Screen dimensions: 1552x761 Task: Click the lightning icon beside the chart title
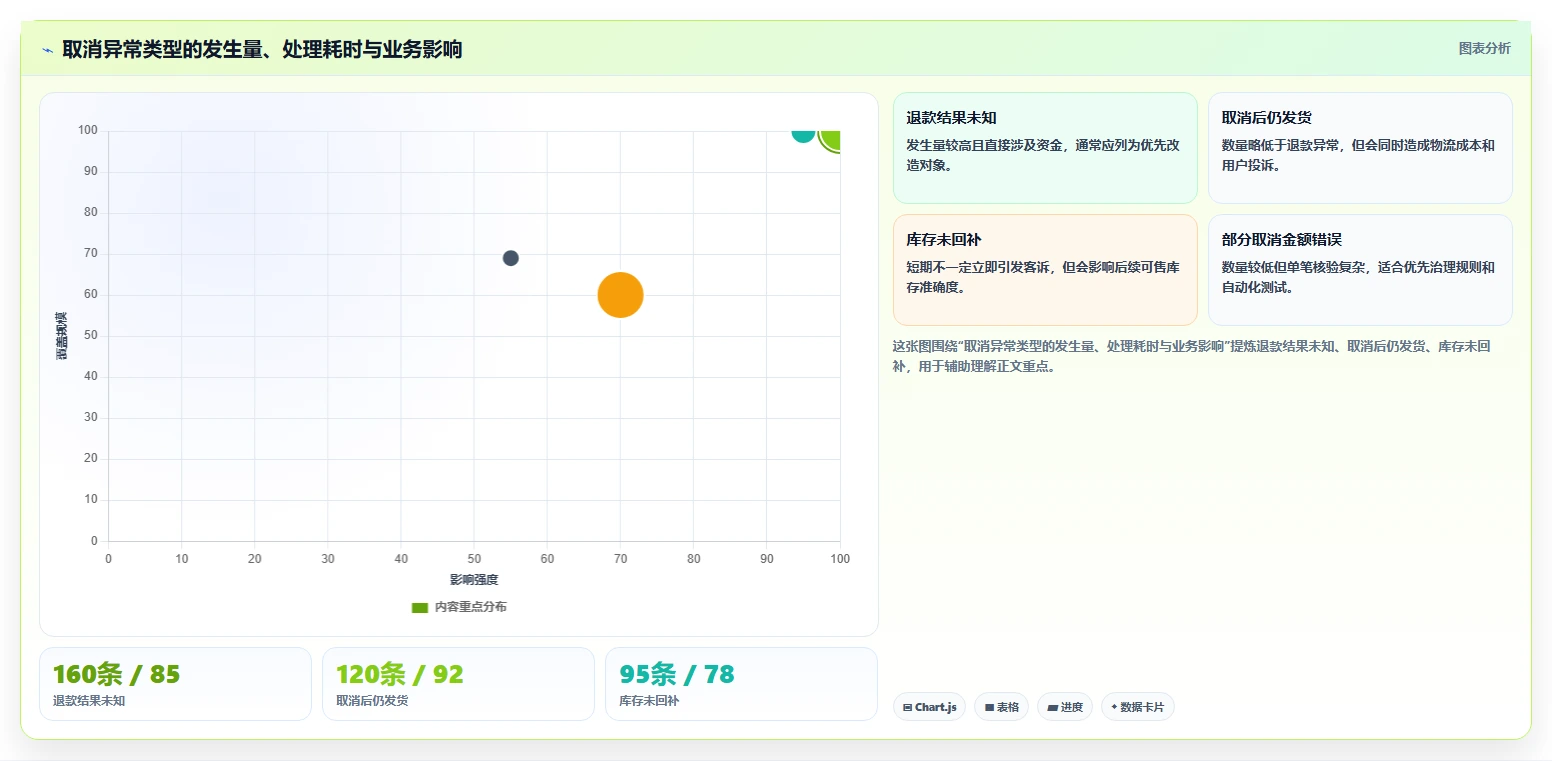click(x=47, y=50)
